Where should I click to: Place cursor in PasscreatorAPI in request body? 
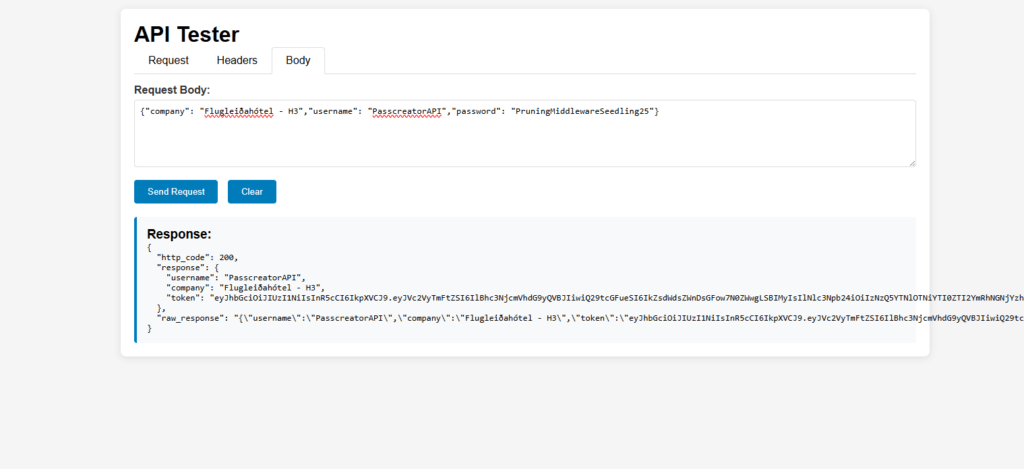coord(407,110)
